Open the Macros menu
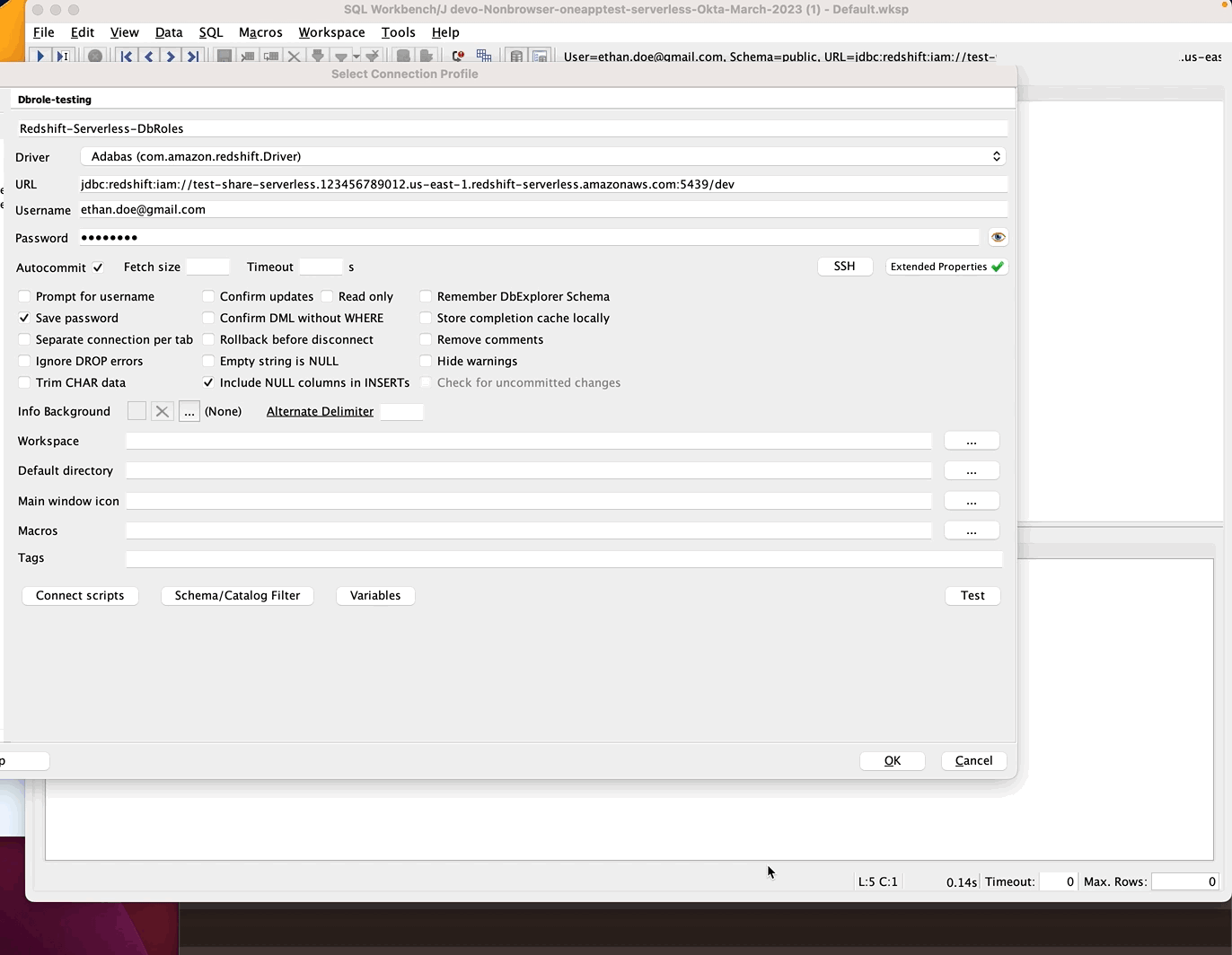 260,32
